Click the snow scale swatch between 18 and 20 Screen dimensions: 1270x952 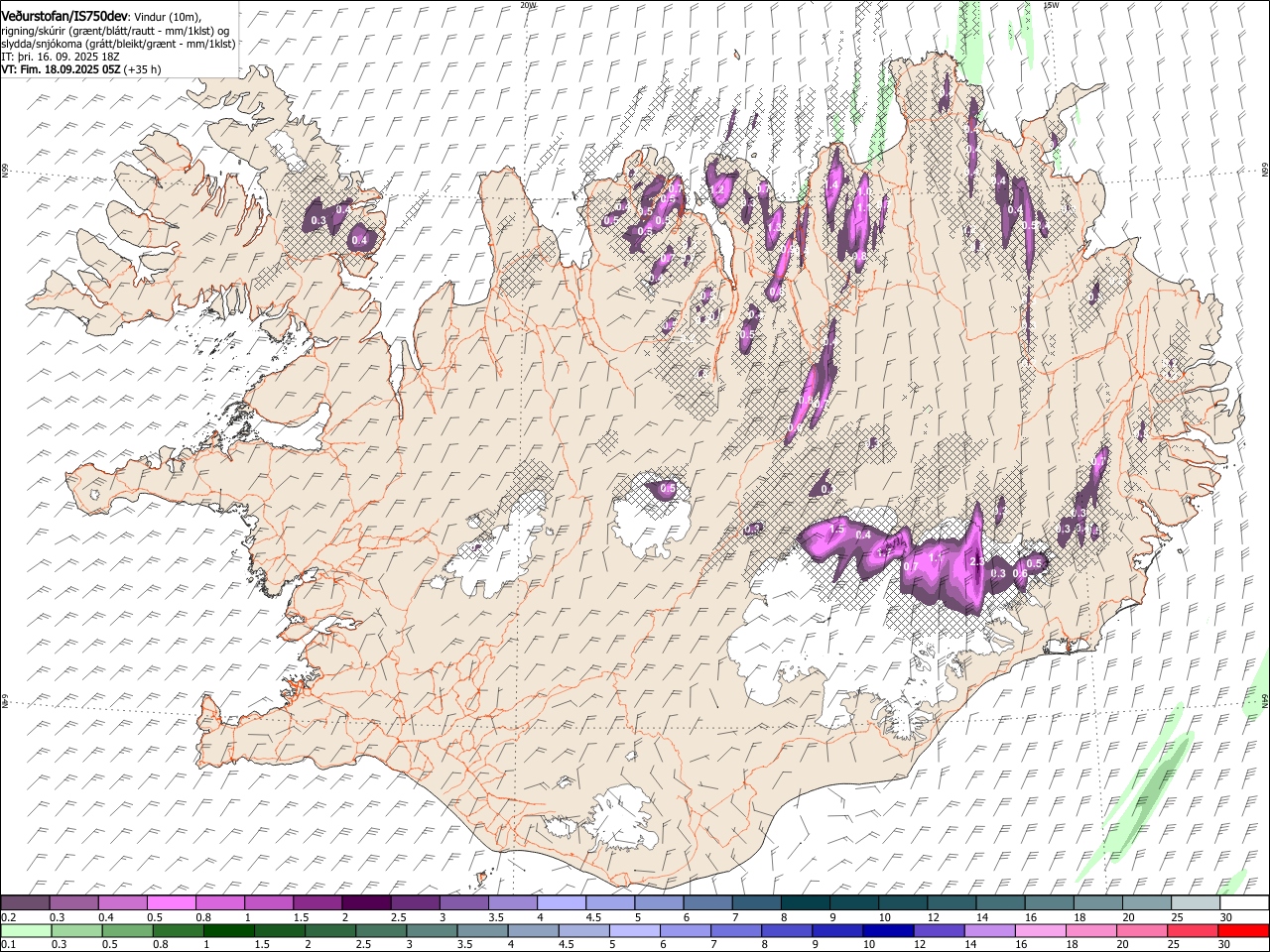[x=1098, y=903]
